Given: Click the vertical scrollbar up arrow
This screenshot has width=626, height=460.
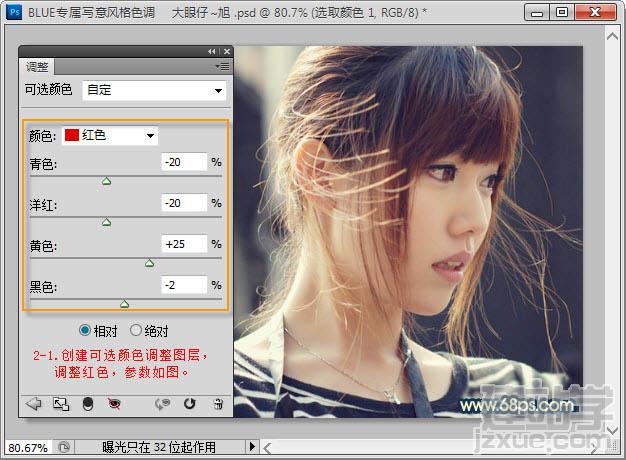Looking at the screenshot, I should 612,36.
